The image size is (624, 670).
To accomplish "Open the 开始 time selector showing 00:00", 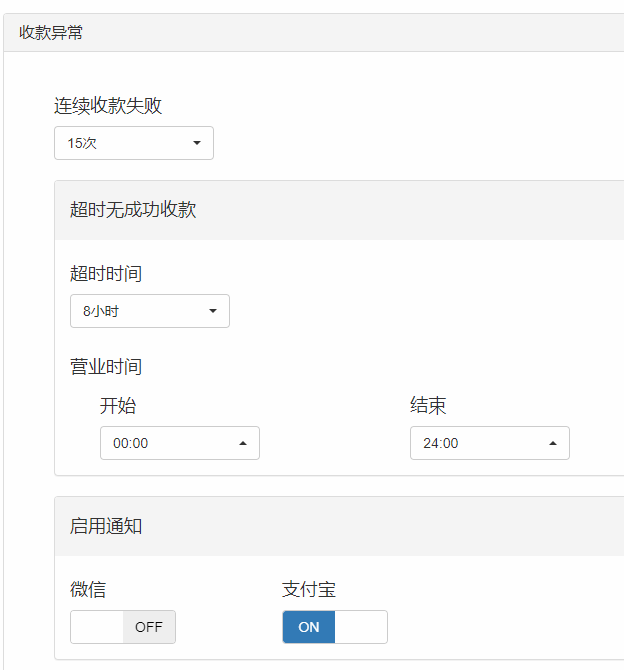I will (x=180, y=443).
